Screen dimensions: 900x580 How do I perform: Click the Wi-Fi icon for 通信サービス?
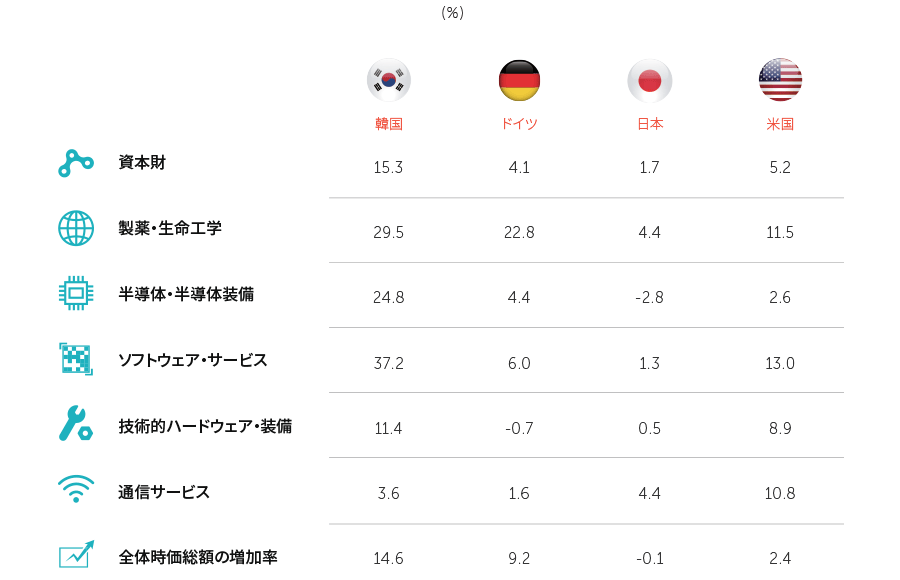click(x=76, y=489)
